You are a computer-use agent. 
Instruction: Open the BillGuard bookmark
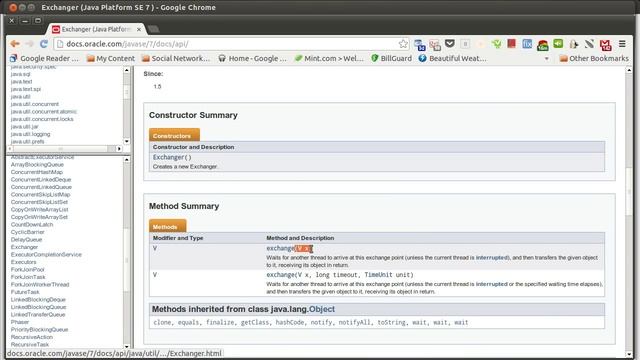pos(391,58)
